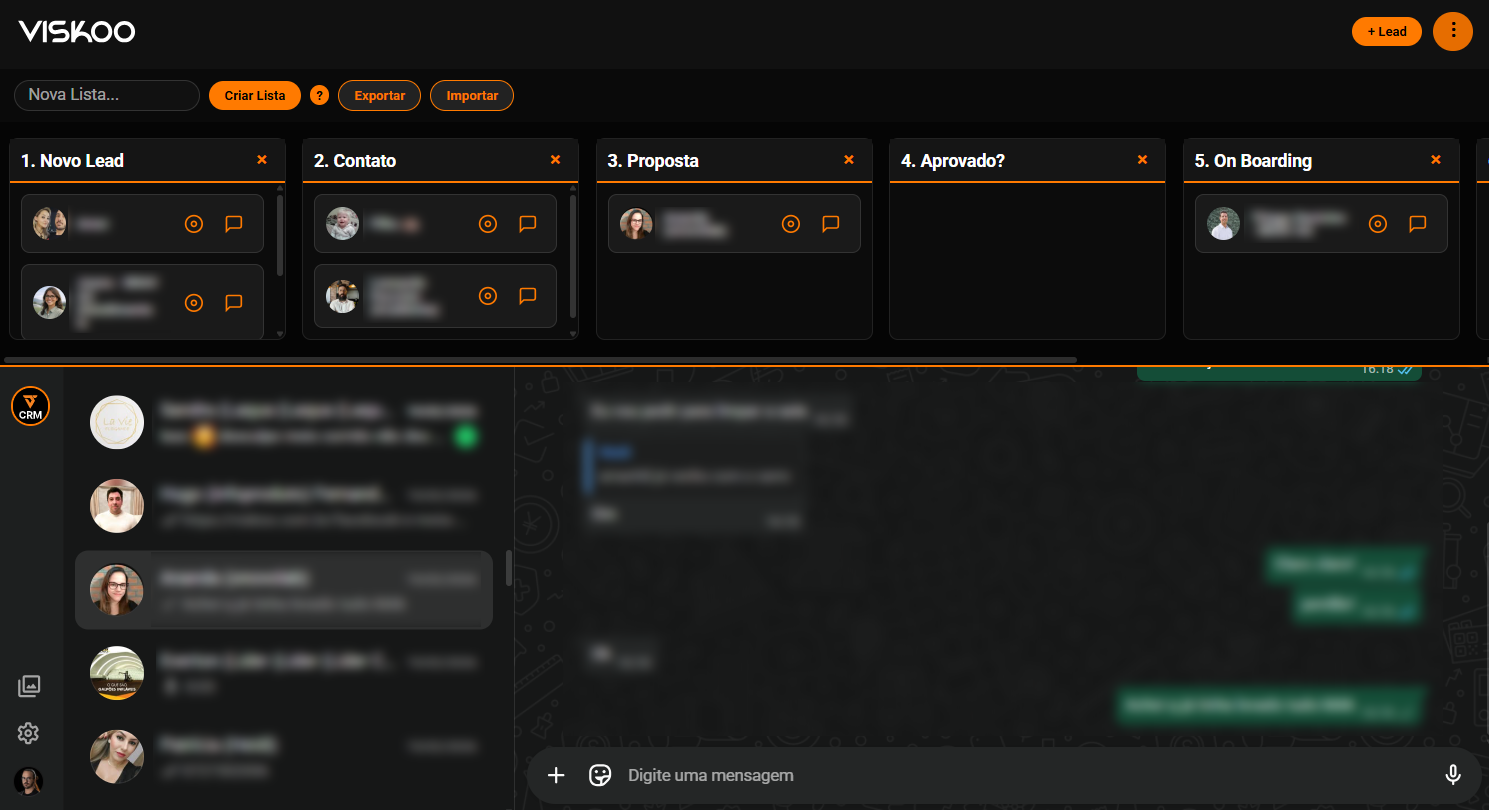Click target icon on On Boarding card
This screenshot has width=1489, height=810.
coord(1378,224)
